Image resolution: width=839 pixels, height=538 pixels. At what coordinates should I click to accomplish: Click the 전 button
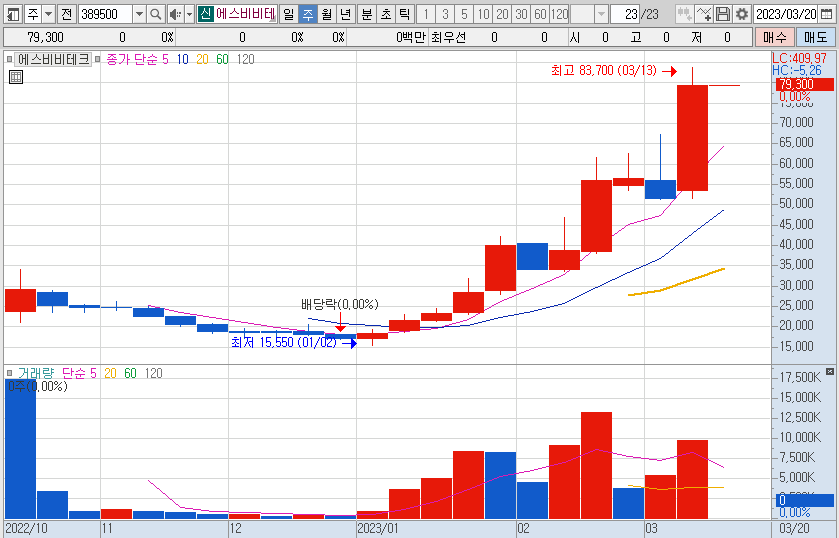click(x=66, y=14)
